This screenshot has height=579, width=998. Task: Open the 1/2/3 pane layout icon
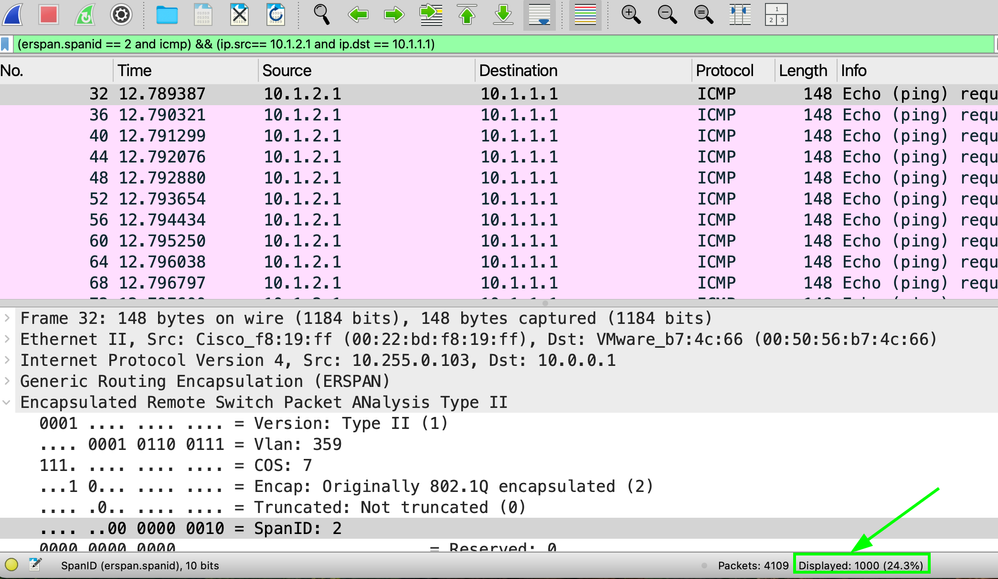coord(777,14)
